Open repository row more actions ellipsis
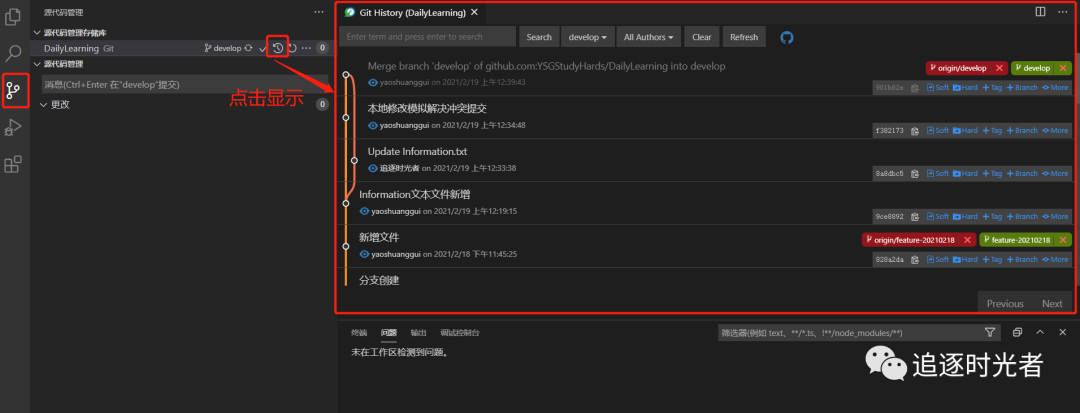 tap(307, 48)
